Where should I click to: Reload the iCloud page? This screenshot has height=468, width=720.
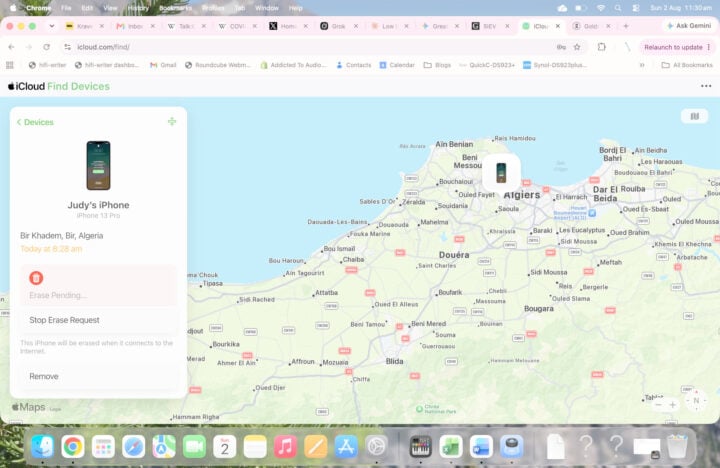pos(46,47)
